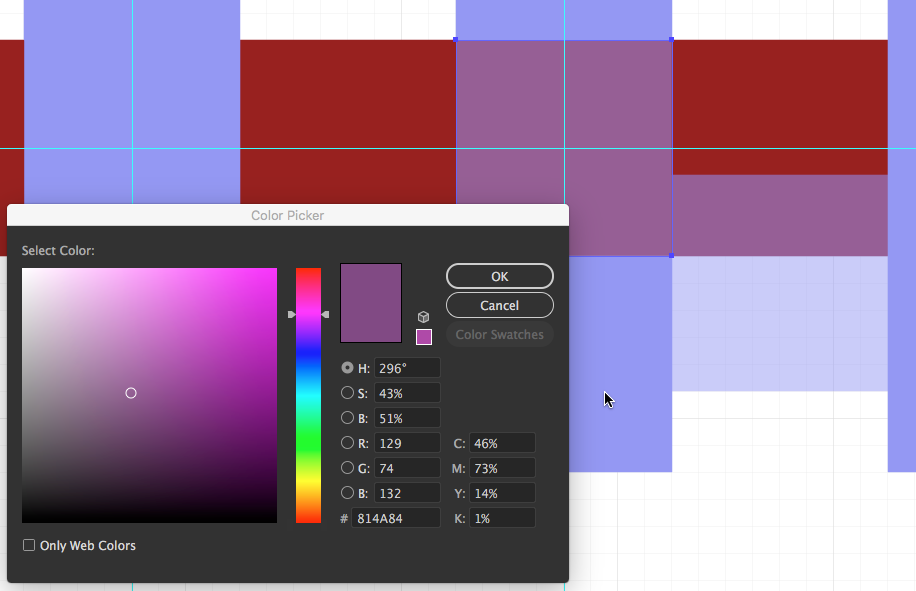
Task: Click the small web-safe swatch below the cube
Action: point(424,337)
